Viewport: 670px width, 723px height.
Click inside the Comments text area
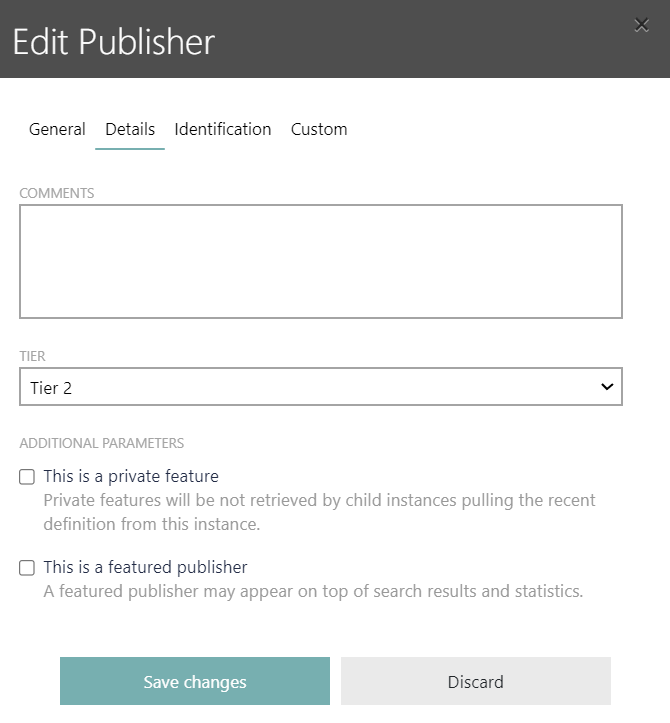pyautogui.click(x=321, y=261)
